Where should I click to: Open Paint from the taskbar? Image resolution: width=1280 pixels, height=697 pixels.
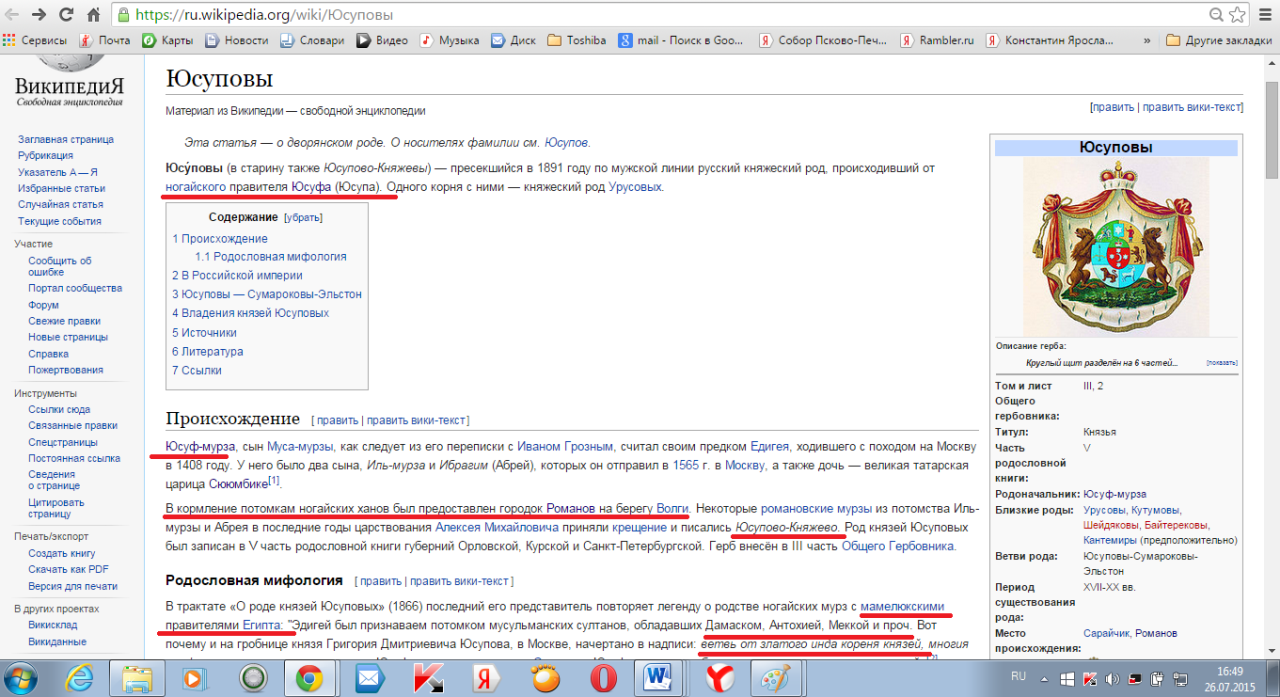776,679
